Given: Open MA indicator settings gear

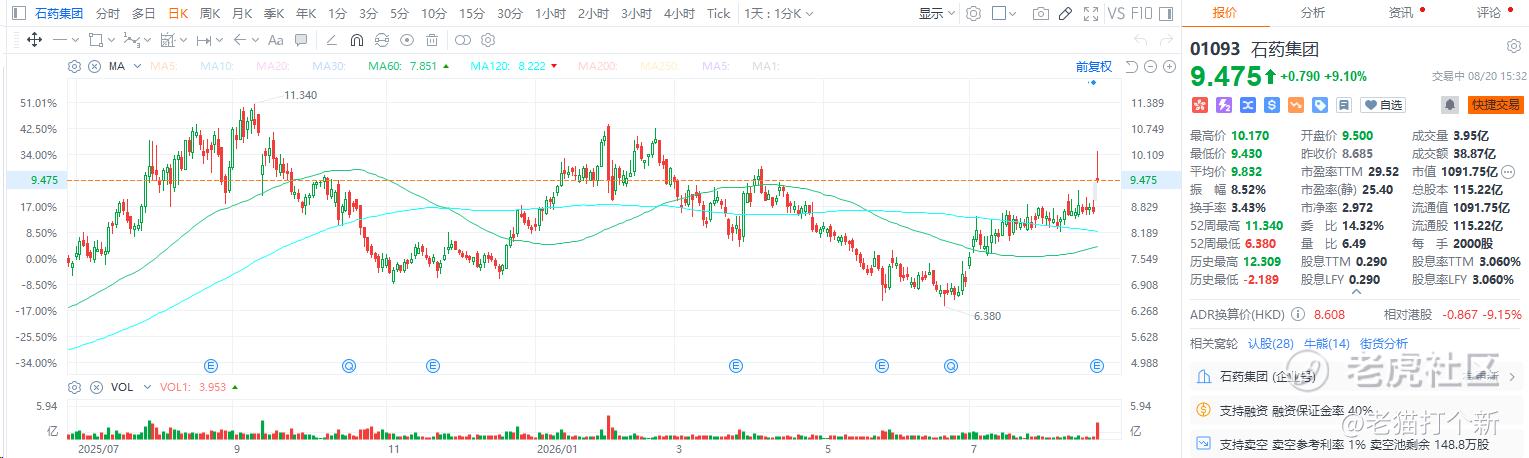Looking at the screenshot, I should click(74, 66).
